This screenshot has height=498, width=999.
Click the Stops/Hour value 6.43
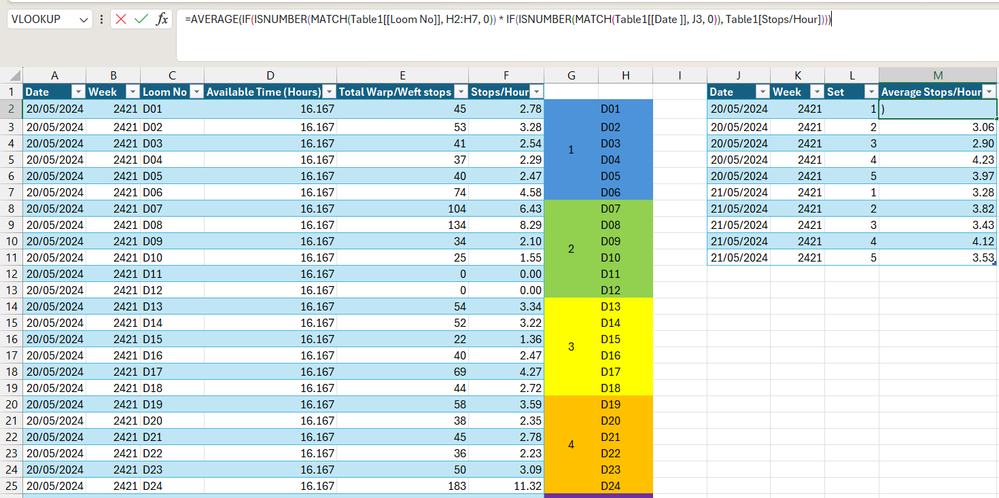click(507, 208)
